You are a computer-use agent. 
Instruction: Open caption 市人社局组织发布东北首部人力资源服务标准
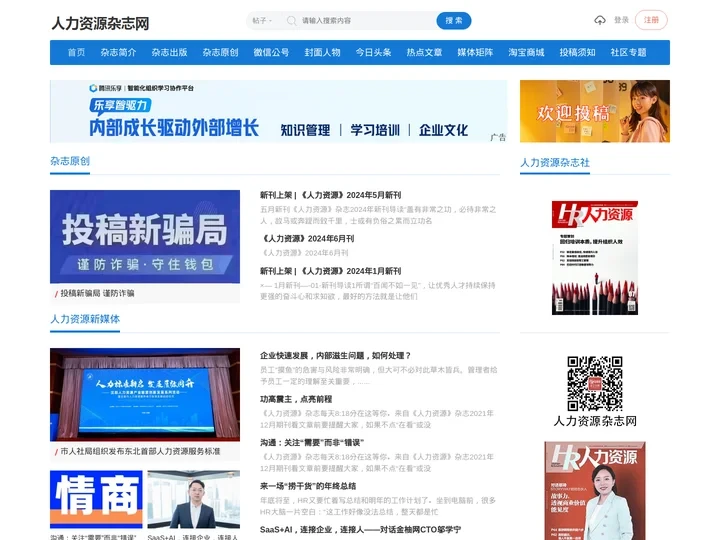(140, 451)
